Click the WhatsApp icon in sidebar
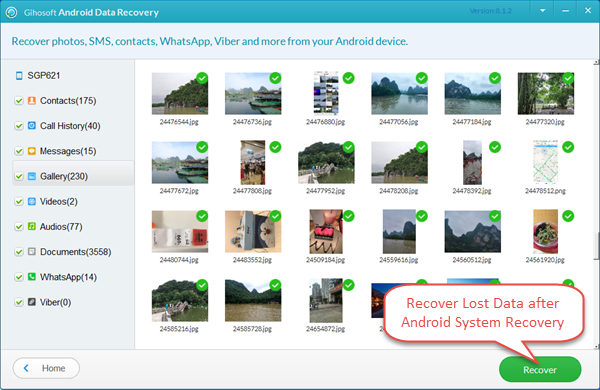 [x=32, y=277]
